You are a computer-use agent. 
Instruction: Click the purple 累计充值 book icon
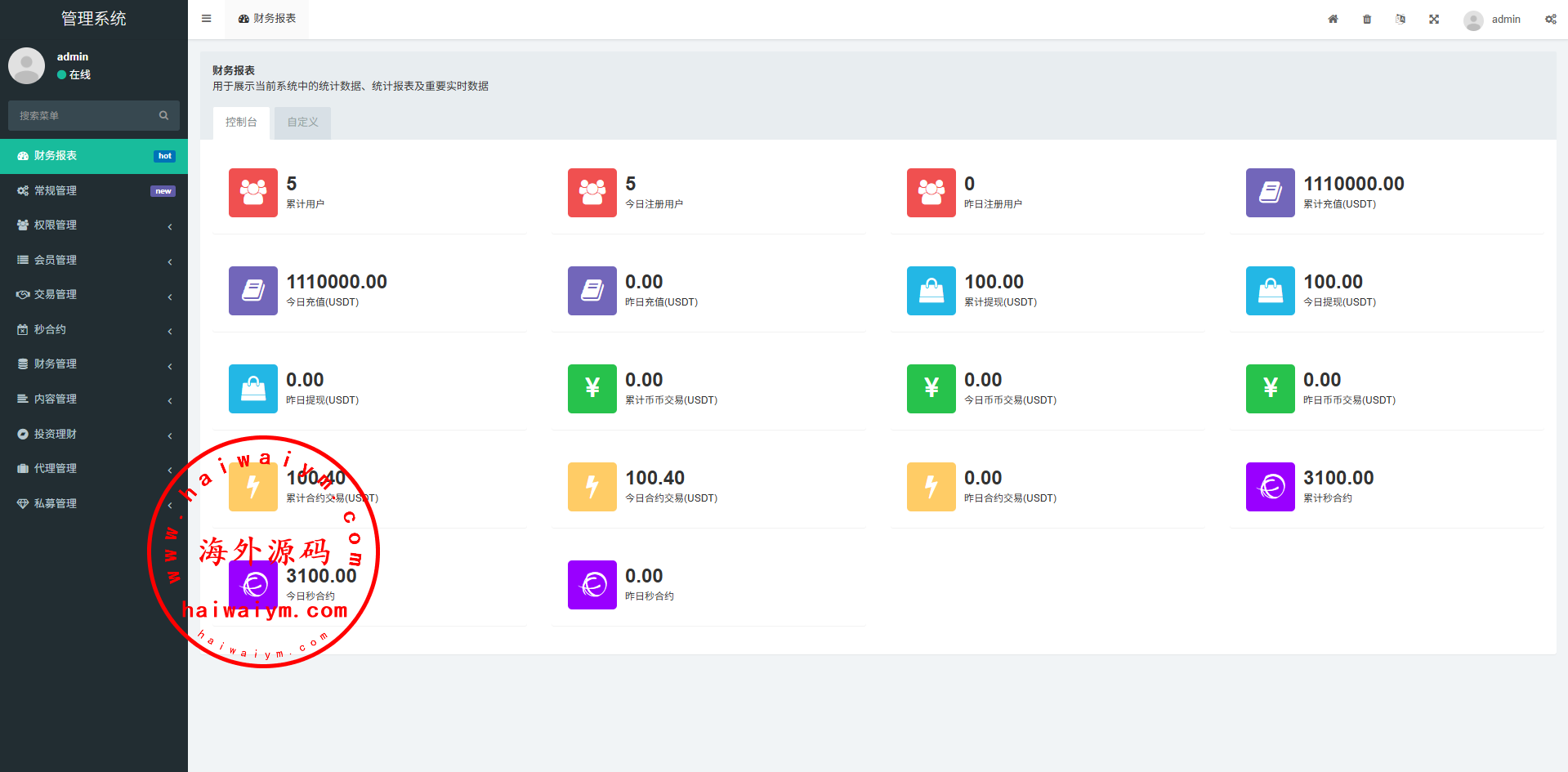tap(1270, 193)
